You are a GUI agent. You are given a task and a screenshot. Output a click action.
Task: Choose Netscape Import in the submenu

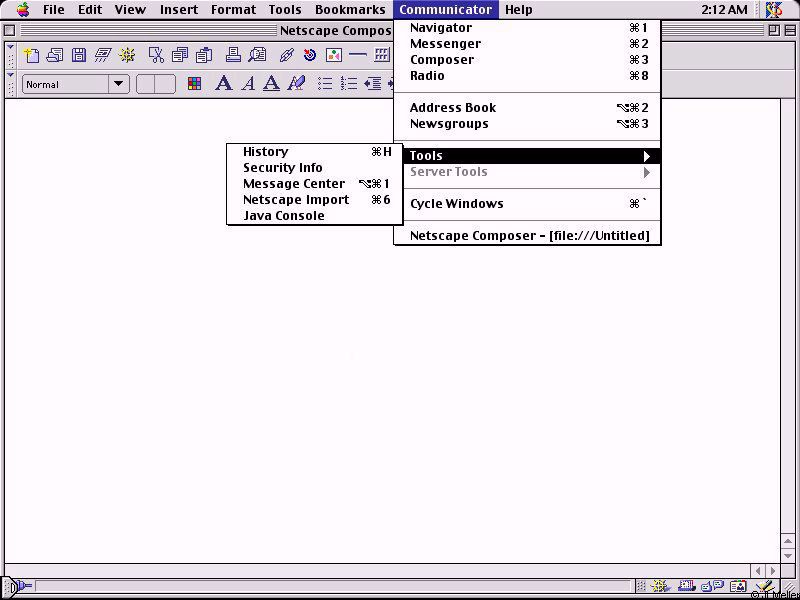[315, 199]
